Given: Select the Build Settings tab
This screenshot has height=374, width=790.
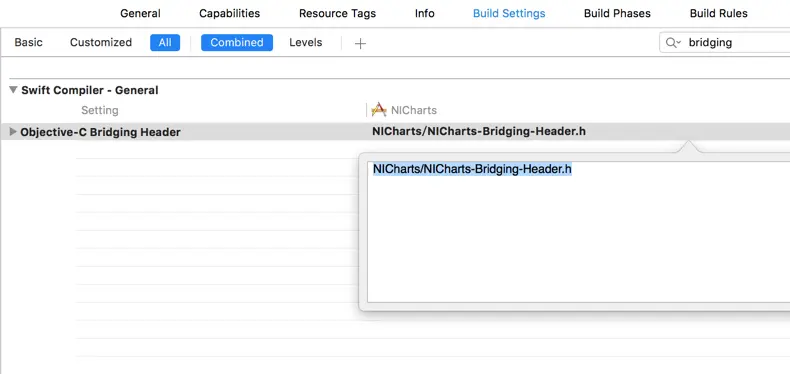Looking at the screenshot, I should click(509, 14).
